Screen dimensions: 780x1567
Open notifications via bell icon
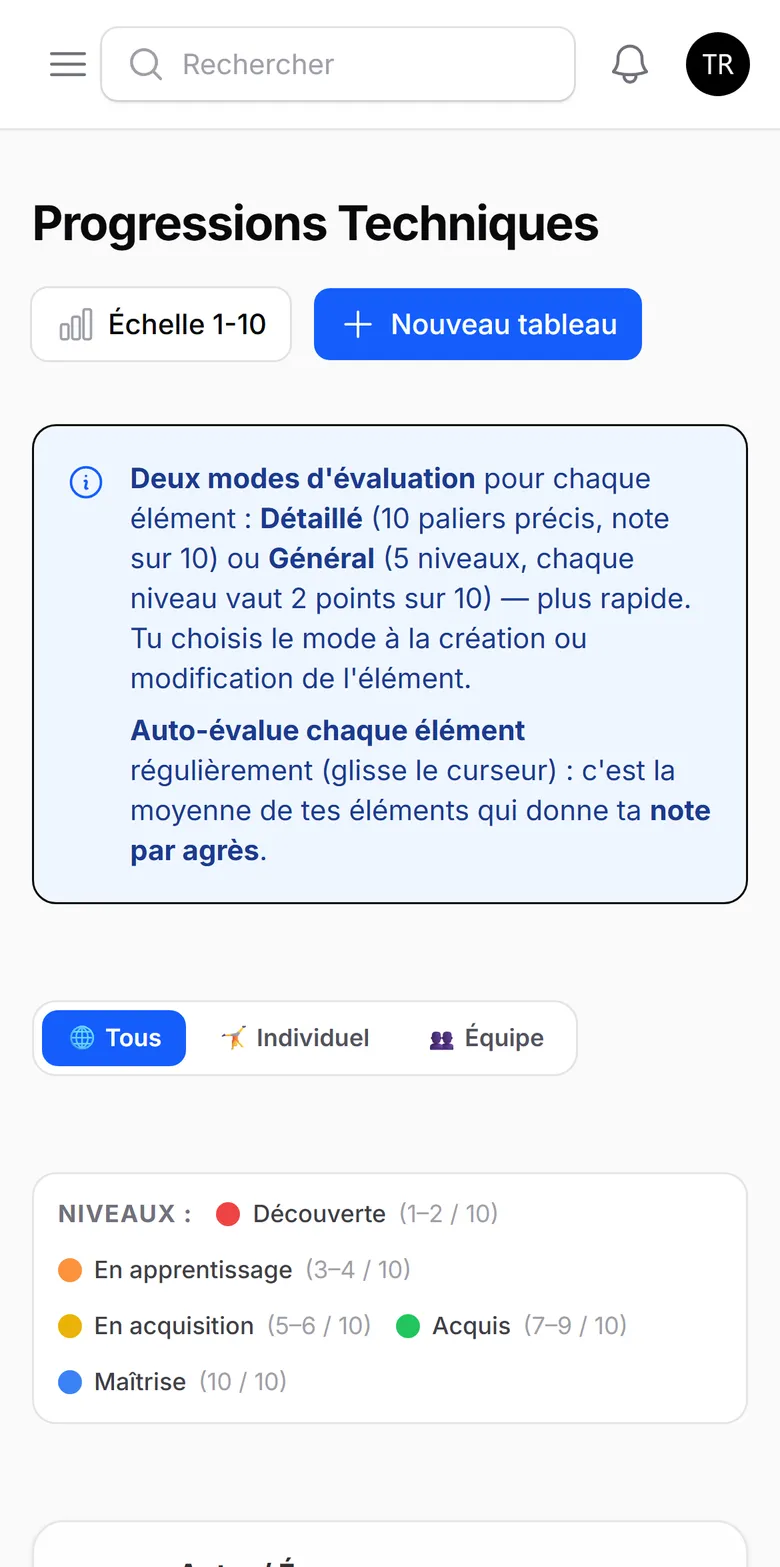[630, 64]
